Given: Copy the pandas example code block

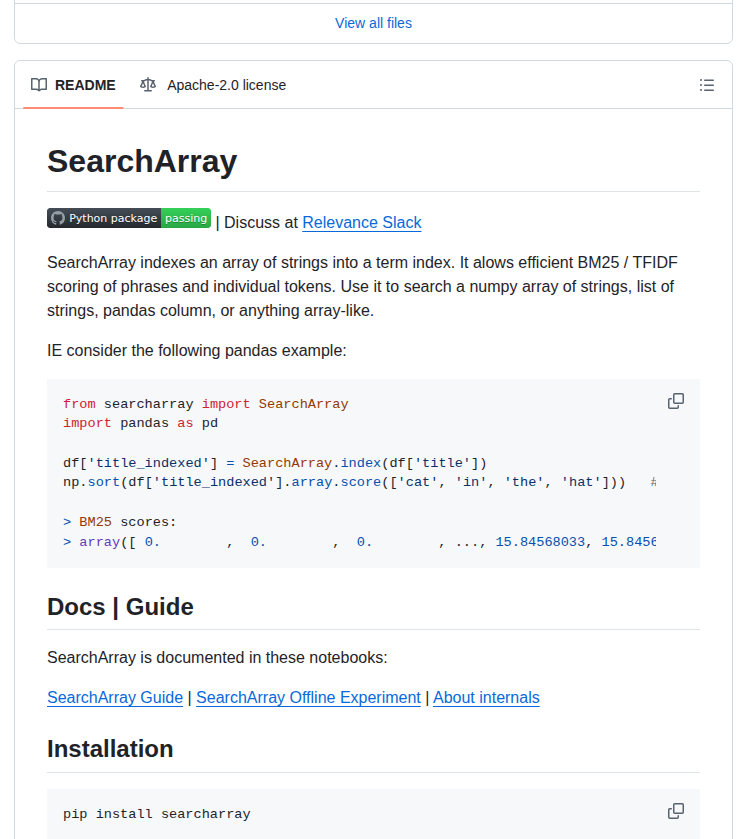Looking at the screenshot, I should pyautogui.click(x=676, y=401).
